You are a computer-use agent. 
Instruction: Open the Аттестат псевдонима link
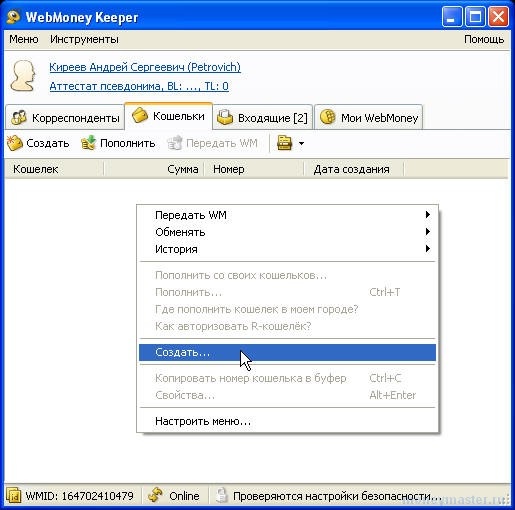pos(139,86)
